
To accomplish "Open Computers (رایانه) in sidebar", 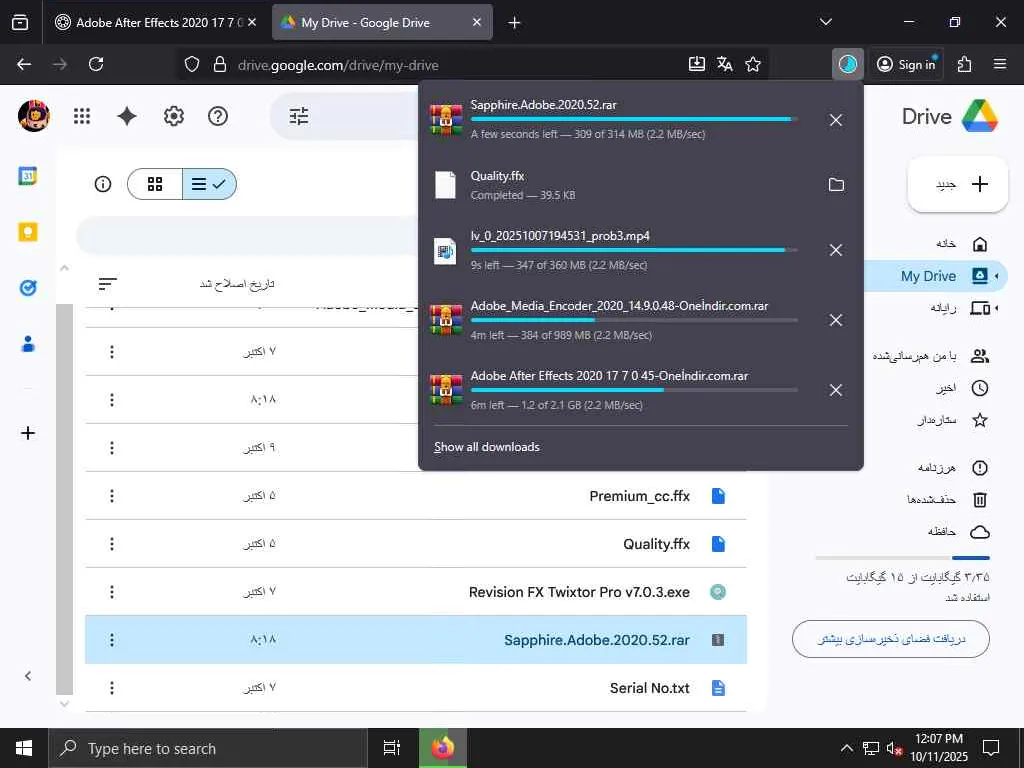I will tap(960, 308).
